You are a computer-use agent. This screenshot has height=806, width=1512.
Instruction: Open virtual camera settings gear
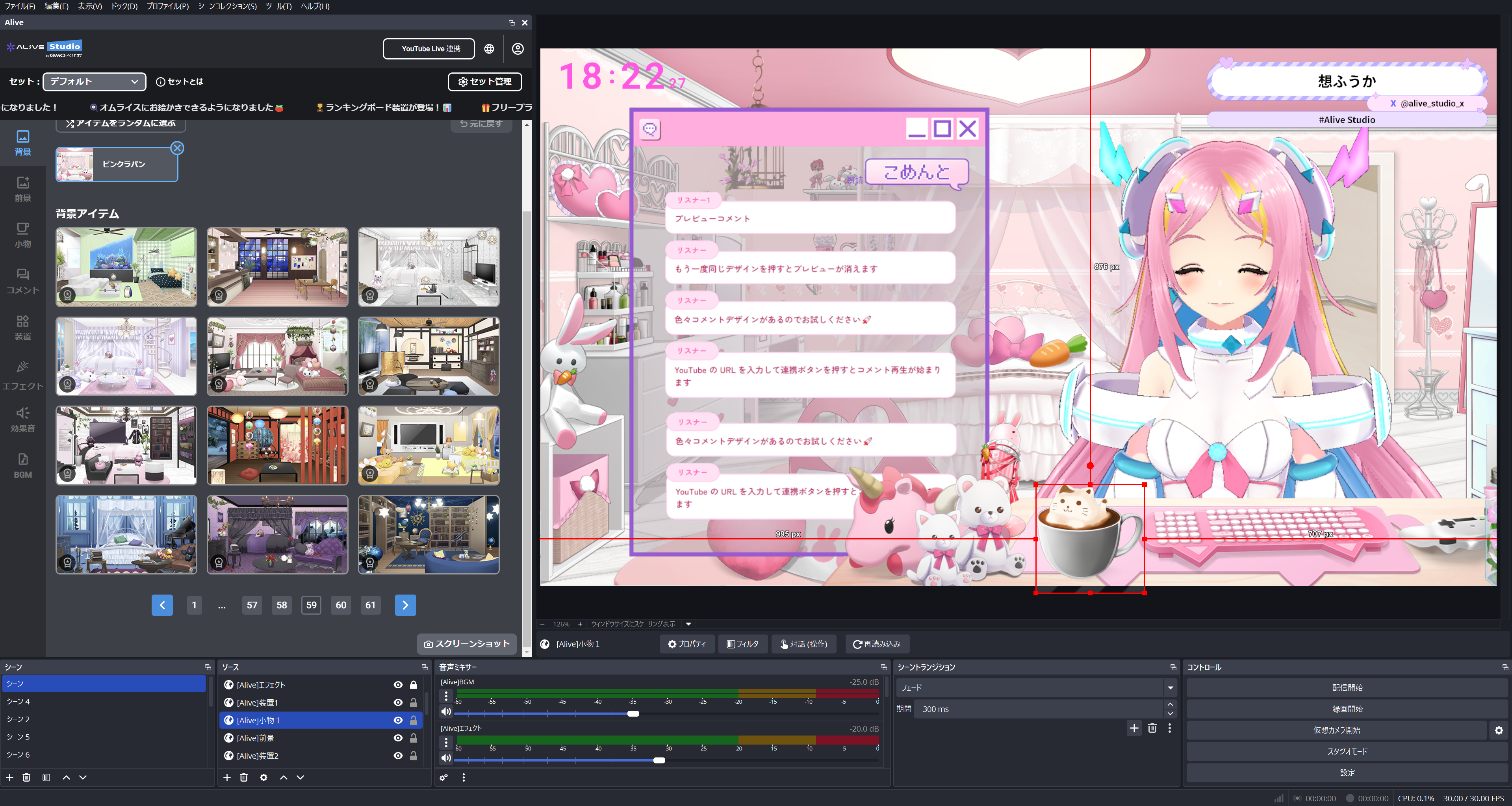1499,730
